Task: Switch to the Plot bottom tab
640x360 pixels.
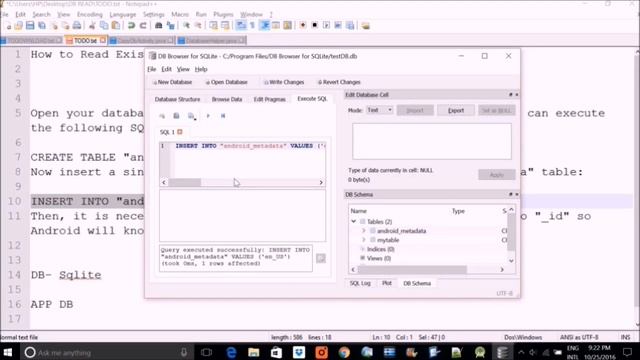Action: pyautogui.click(x=387, y=283)
